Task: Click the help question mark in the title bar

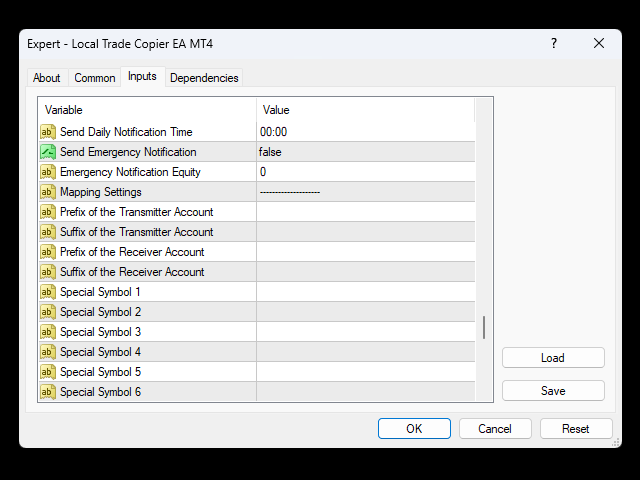Action: (x=554, y=43)
